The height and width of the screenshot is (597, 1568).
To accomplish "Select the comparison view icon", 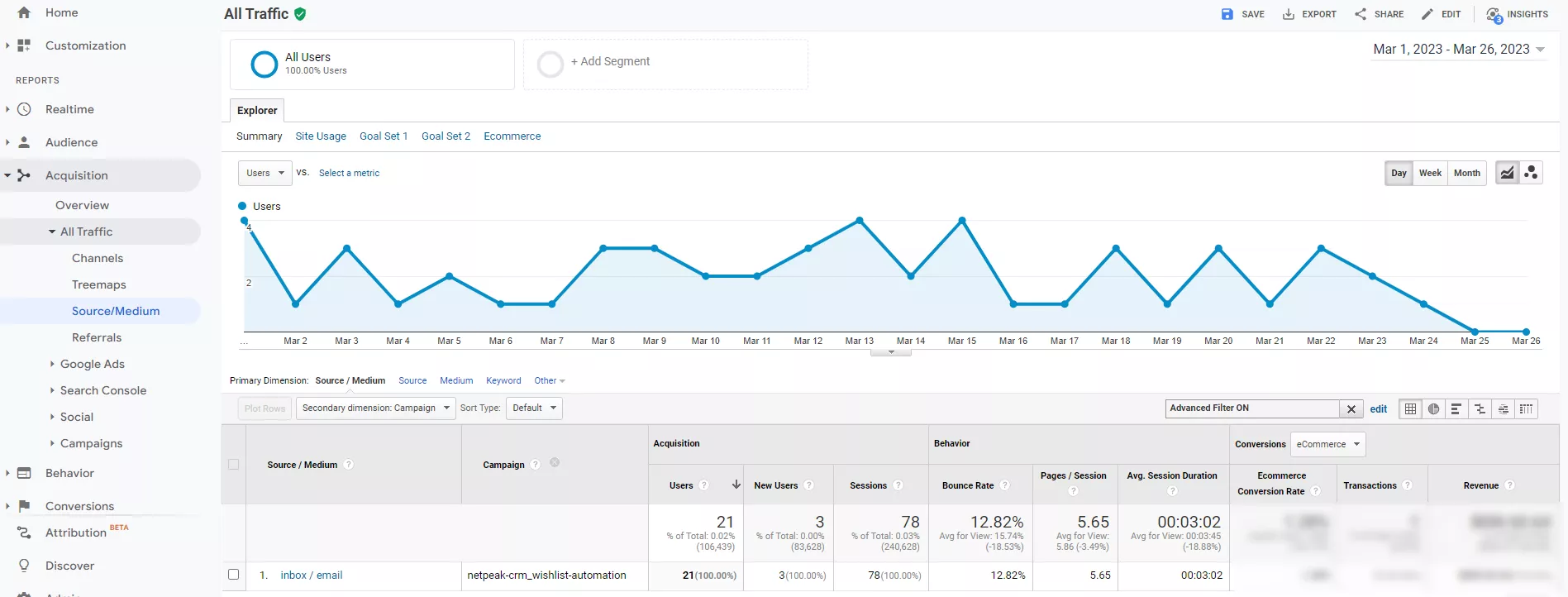I will (1480, 408).
